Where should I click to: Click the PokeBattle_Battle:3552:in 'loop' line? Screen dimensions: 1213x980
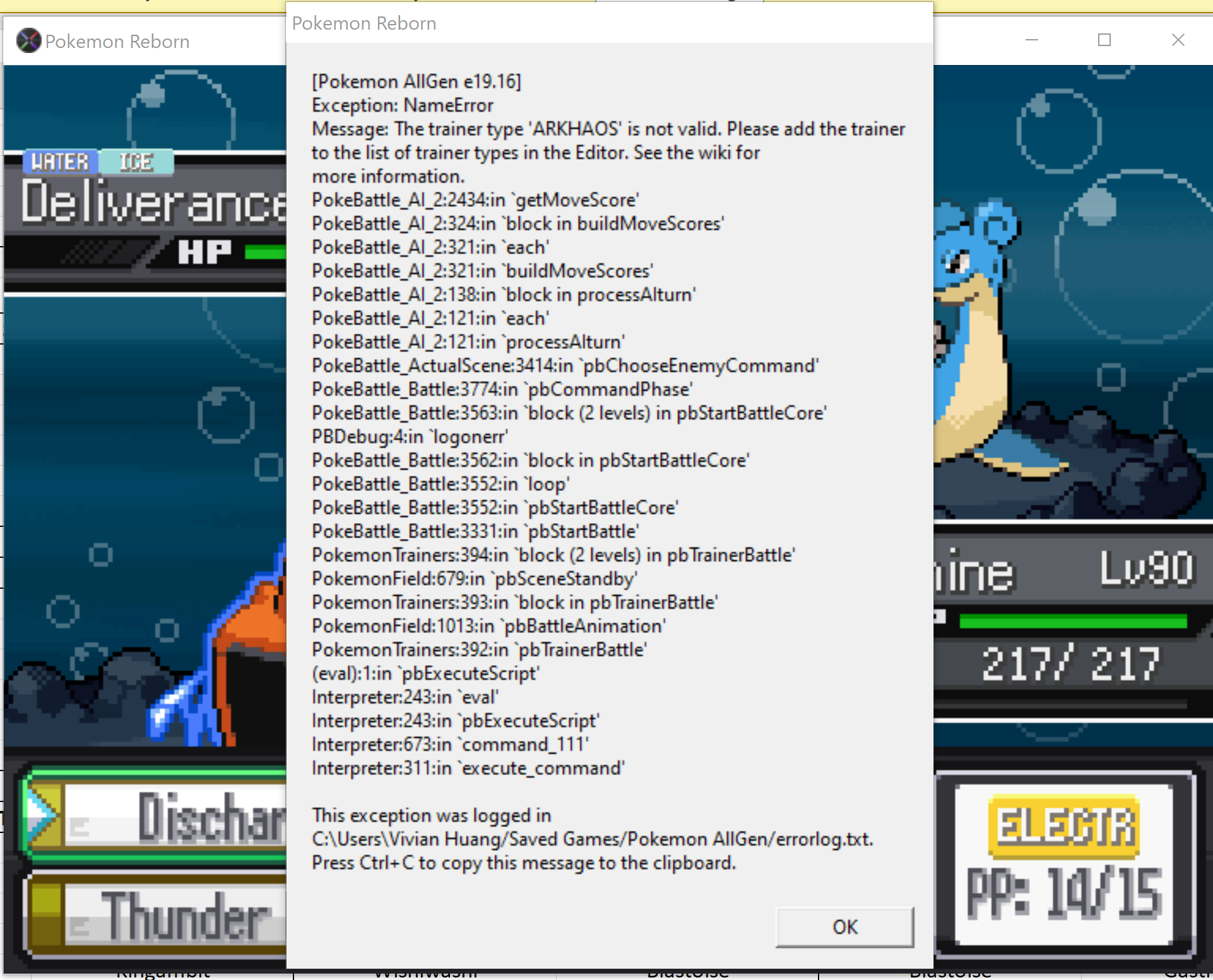441,484
